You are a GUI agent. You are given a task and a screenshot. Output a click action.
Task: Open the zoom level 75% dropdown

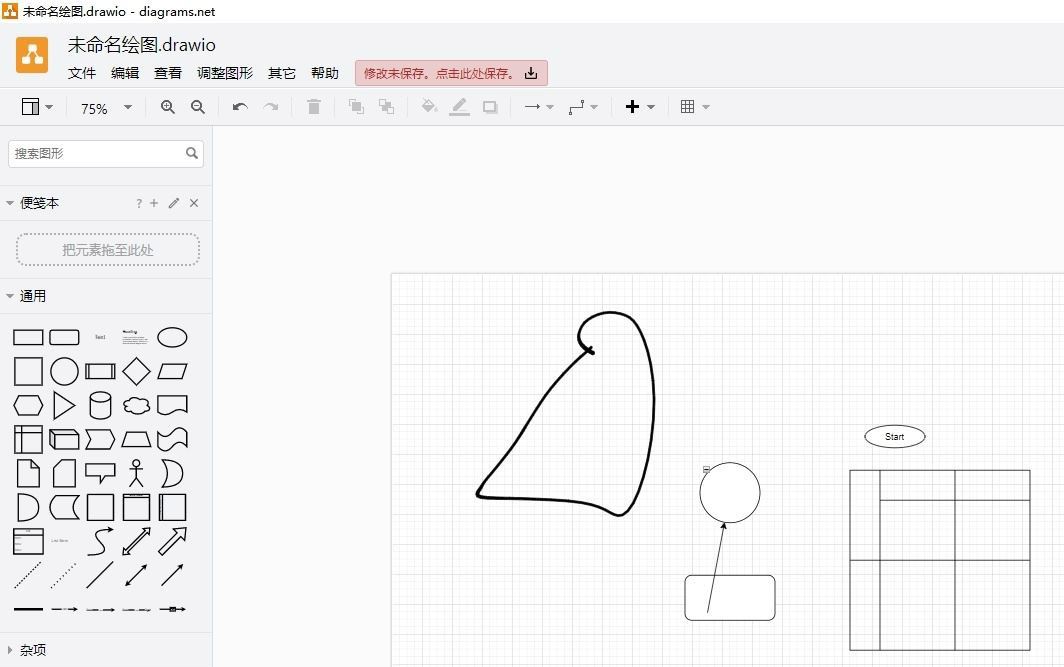pos(104,107)
